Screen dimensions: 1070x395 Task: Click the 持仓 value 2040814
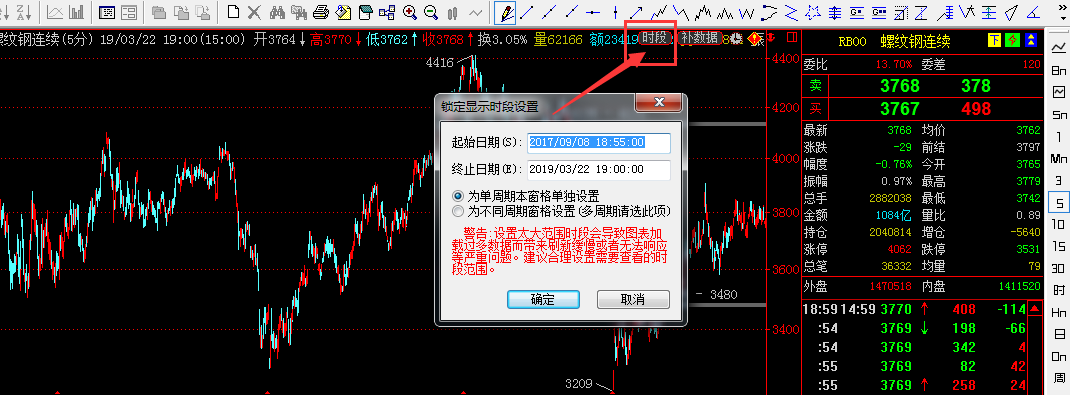(891, 232)
